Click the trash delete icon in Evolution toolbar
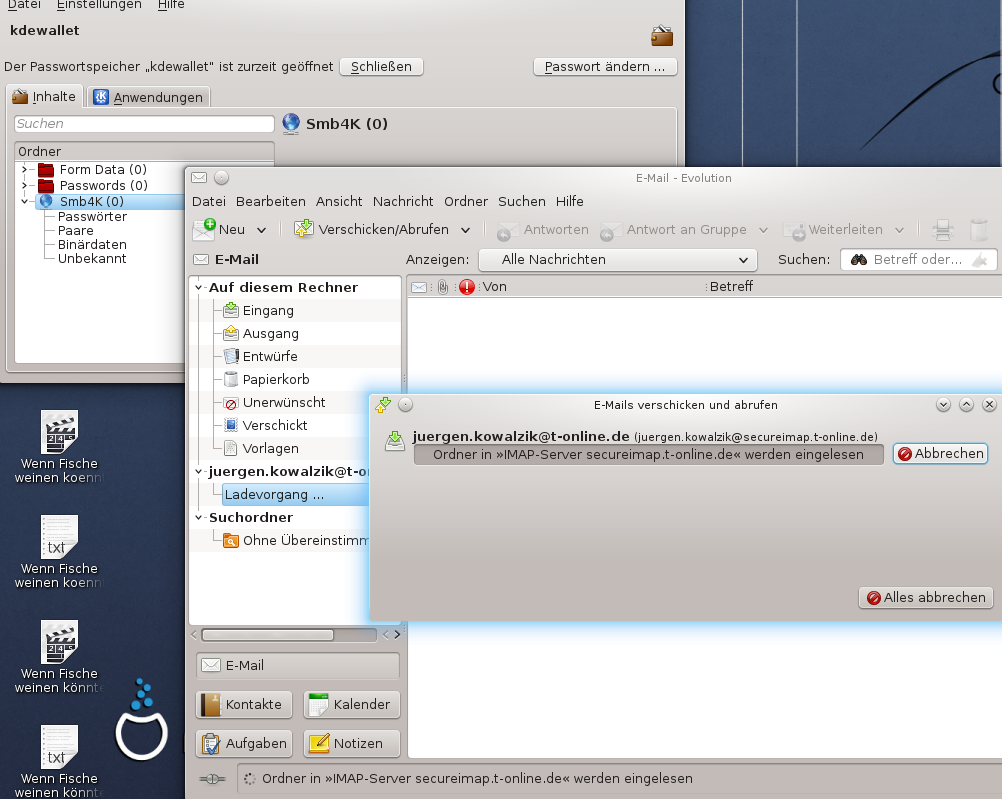The width and height of the screenshot is (1002, 799). point(978,229)
